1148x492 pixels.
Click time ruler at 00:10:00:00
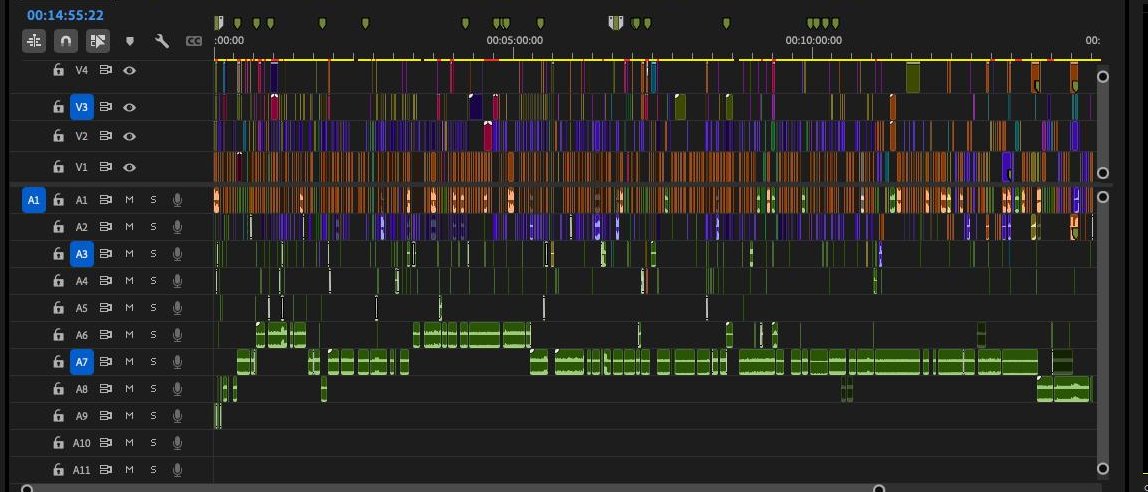click(813, 40)
